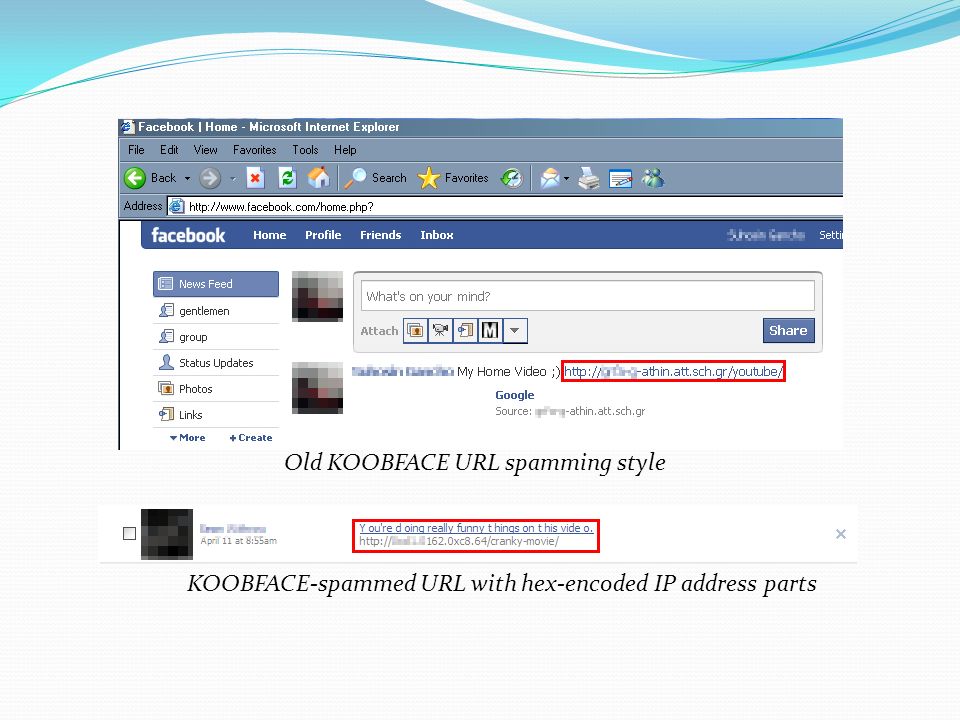Click the red X Stop icon
Viewport: 960px width, 720px height.
point(255,178)
